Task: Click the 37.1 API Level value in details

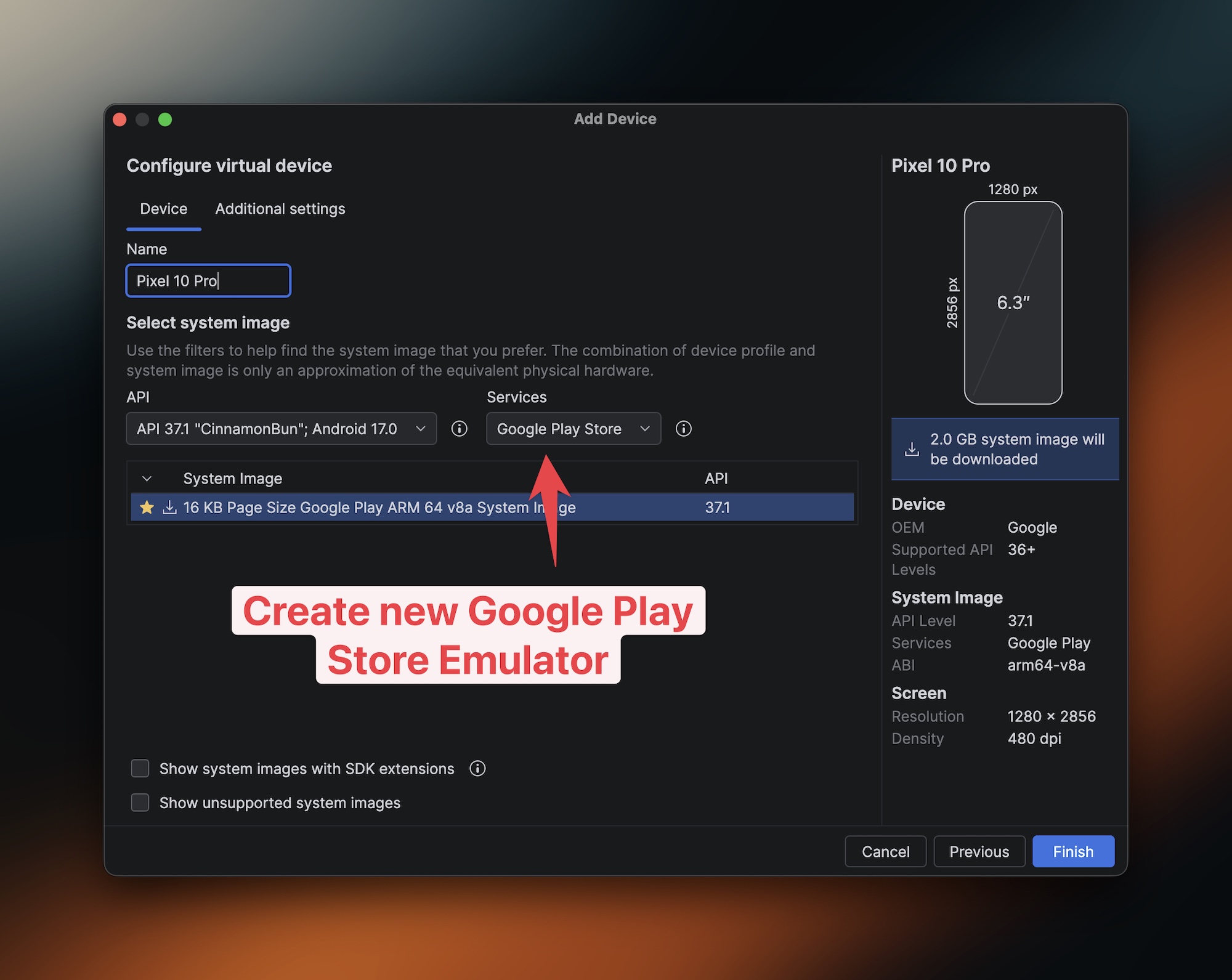Action: pos(1020,621)
